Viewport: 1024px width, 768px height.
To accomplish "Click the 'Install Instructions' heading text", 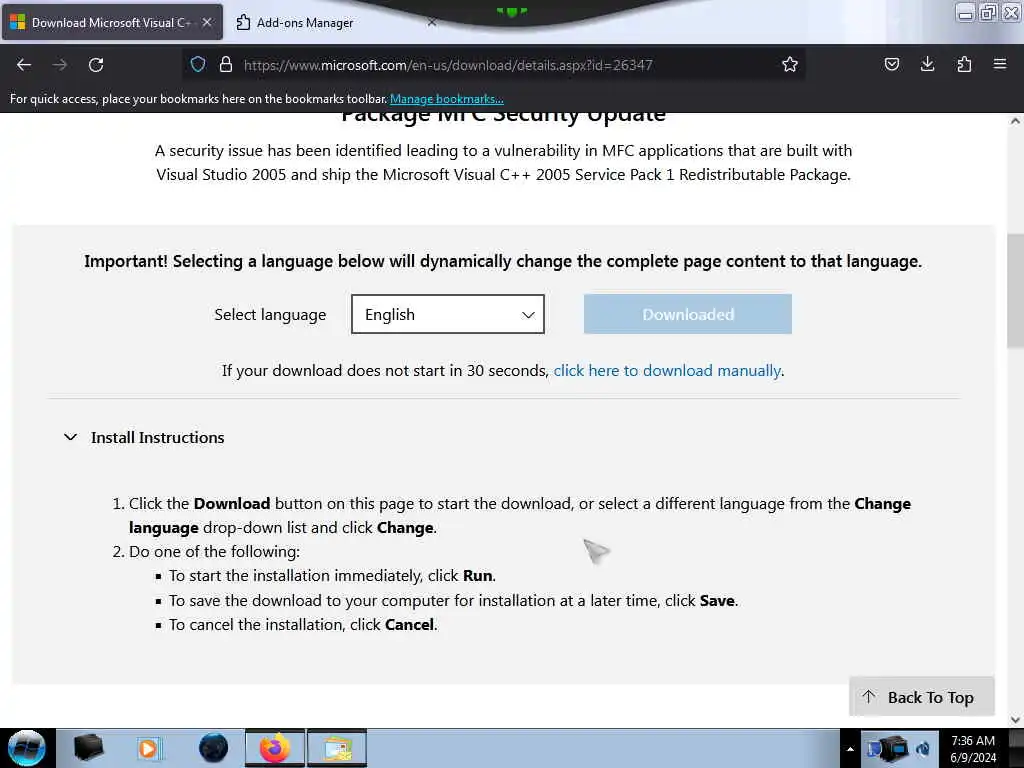I will coord(157,438).
